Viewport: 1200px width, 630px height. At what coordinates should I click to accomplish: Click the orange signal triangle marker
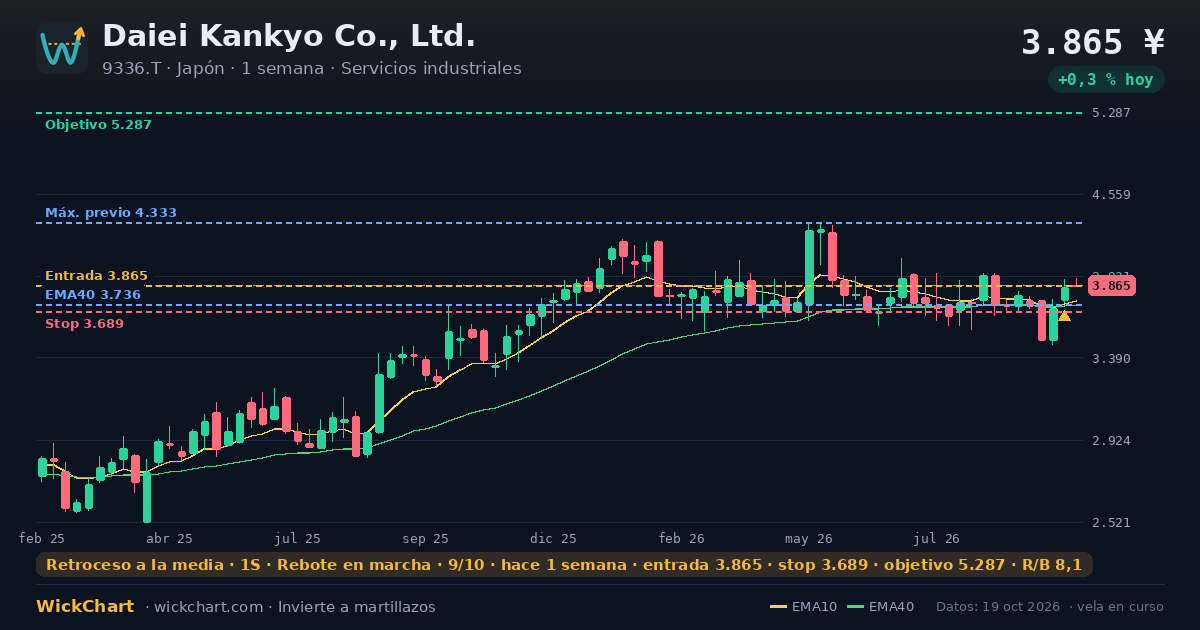click(x=1065, y=316)
